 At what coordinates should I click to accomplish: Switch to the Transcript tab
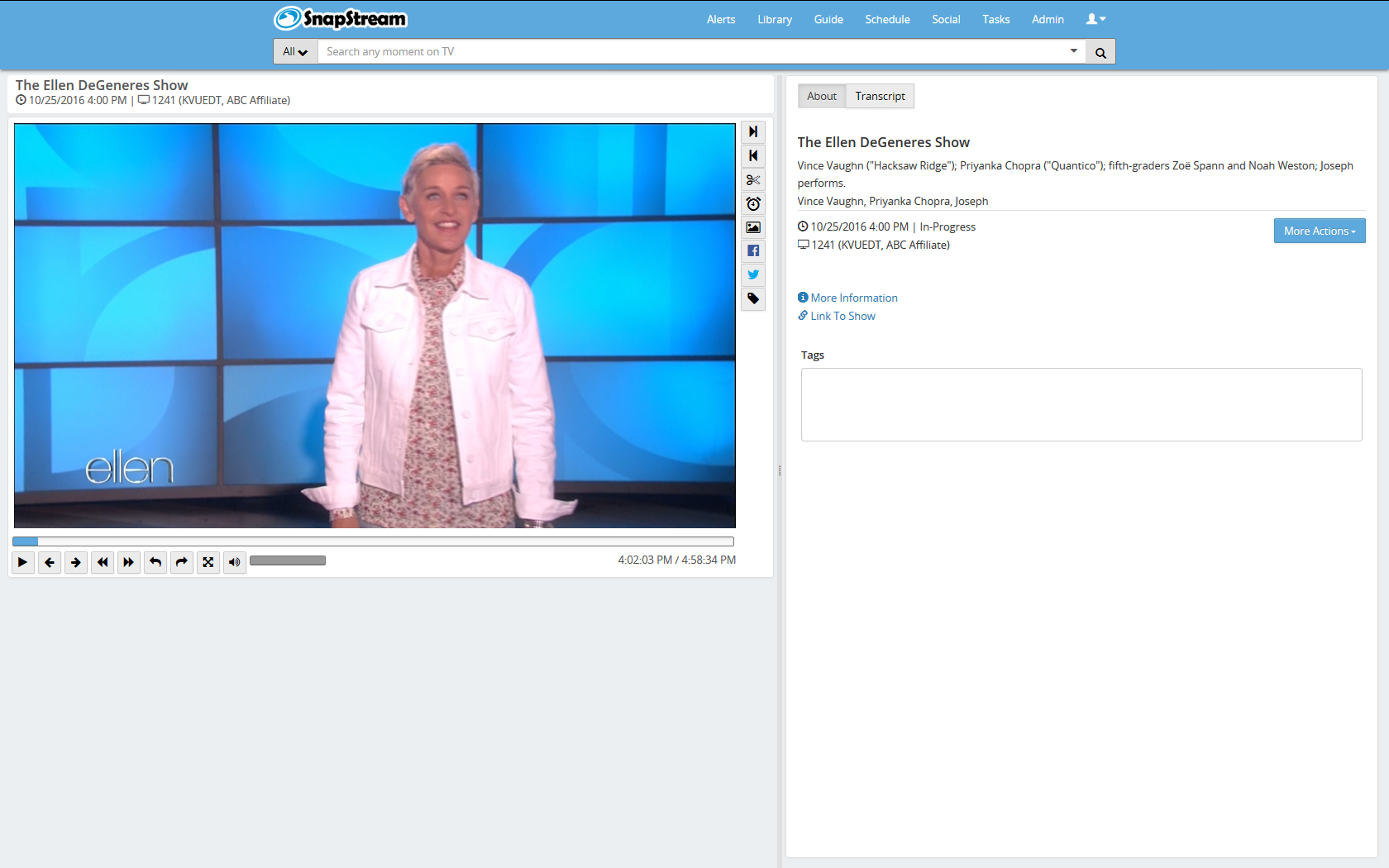pyautogui.click(x=880, y=96)
